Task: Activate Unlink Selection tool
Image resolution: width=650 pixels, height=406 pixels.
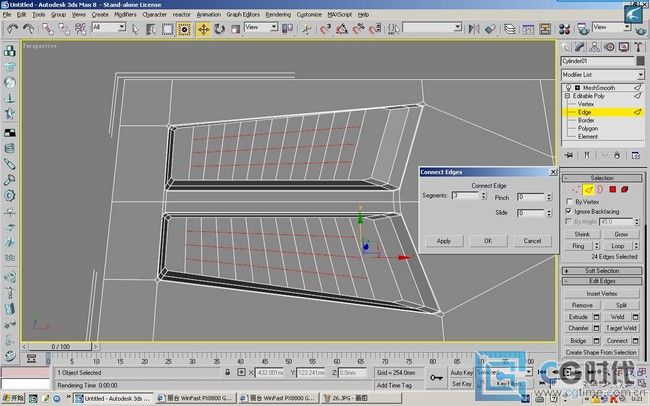Action: pos(64,29)
